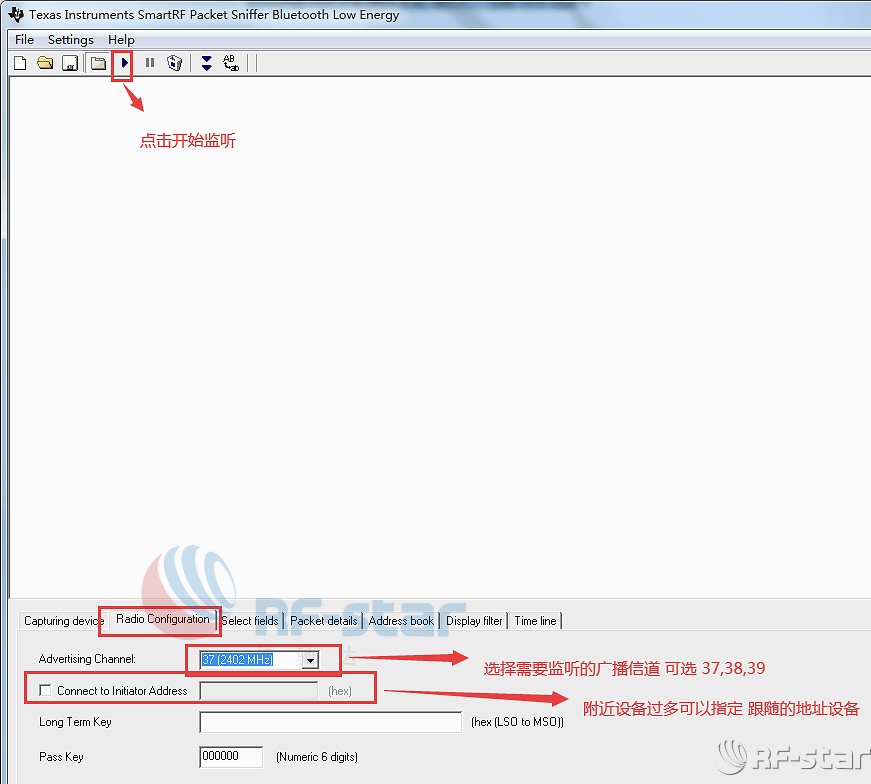
Task: Click the Initiator Address hex field
Action: tap(259, 691)
